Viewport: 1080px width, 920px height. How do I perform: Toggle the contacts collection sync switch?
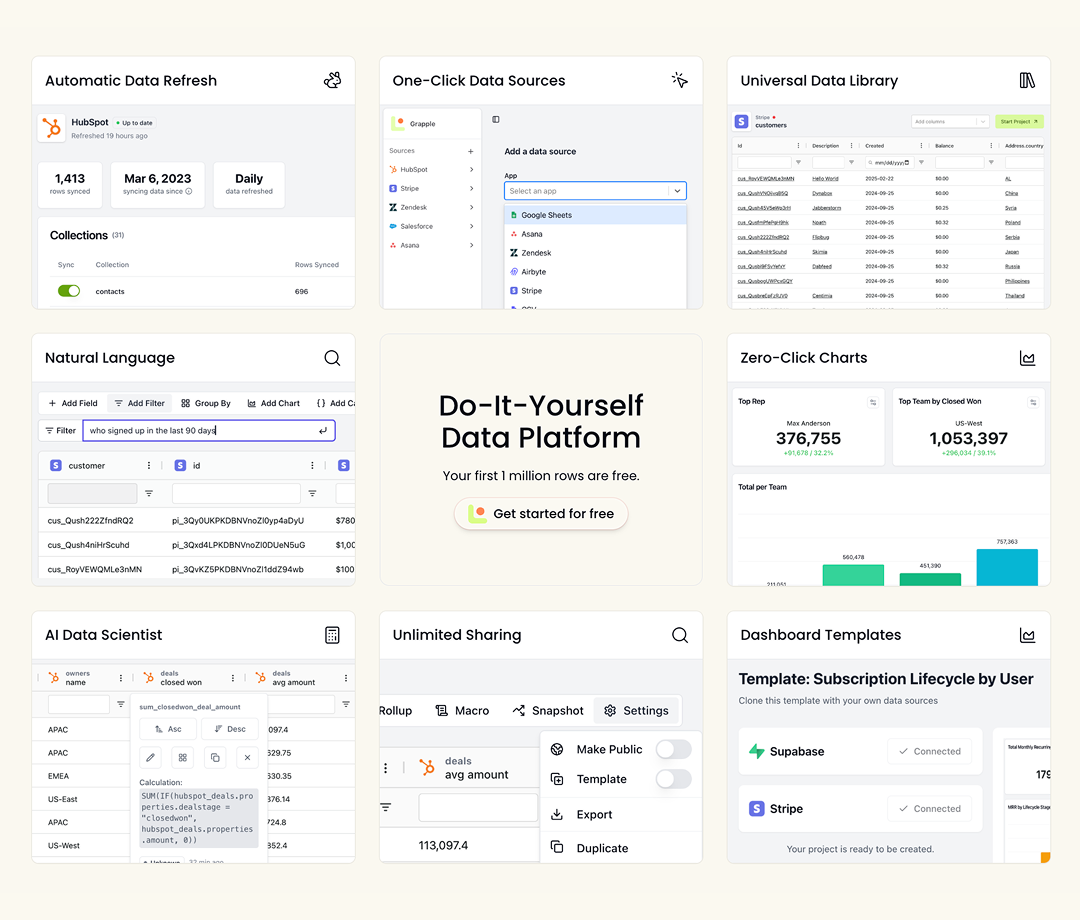[69, 291]
